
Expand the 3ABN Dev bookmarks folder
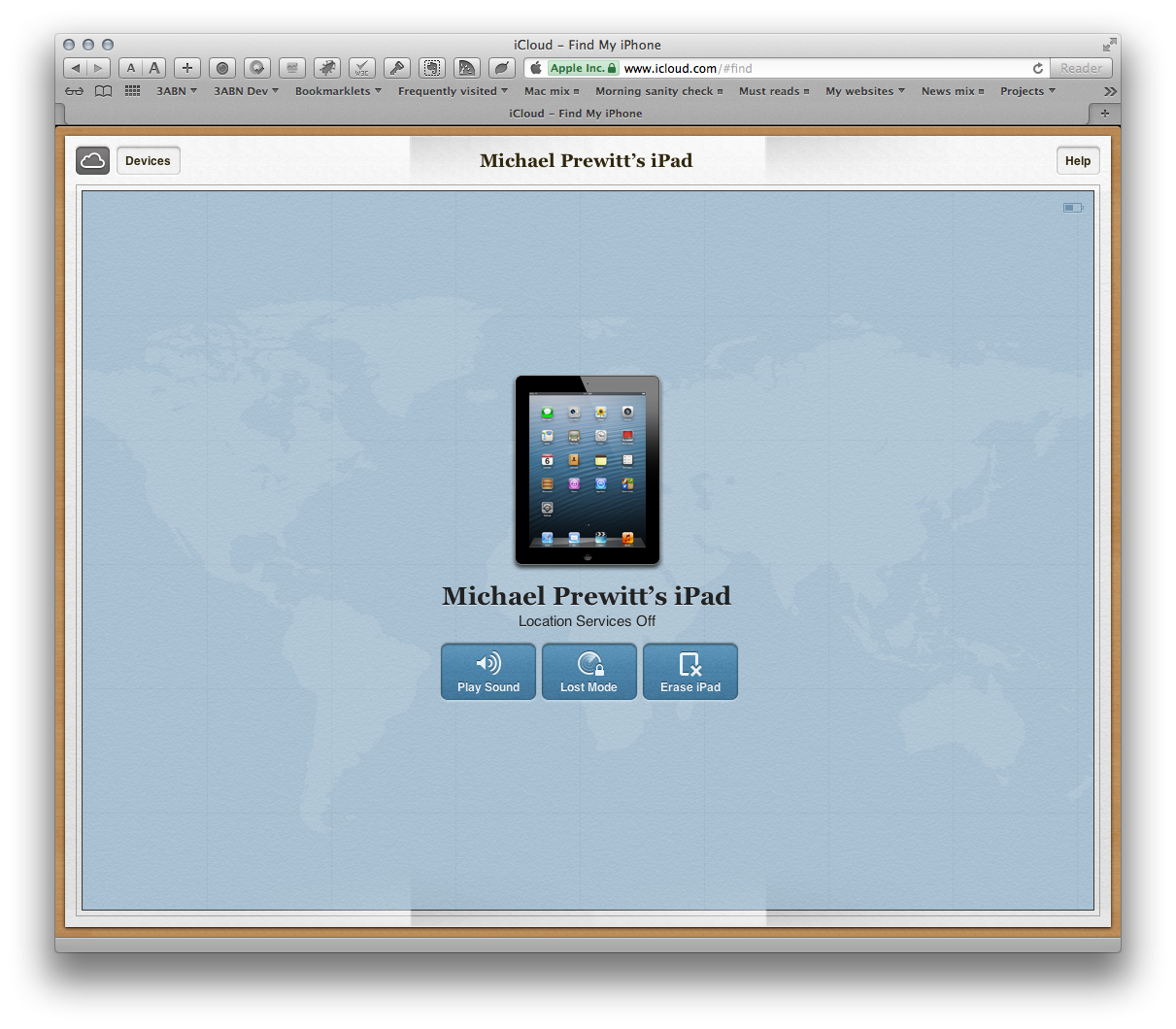point(247,91)
